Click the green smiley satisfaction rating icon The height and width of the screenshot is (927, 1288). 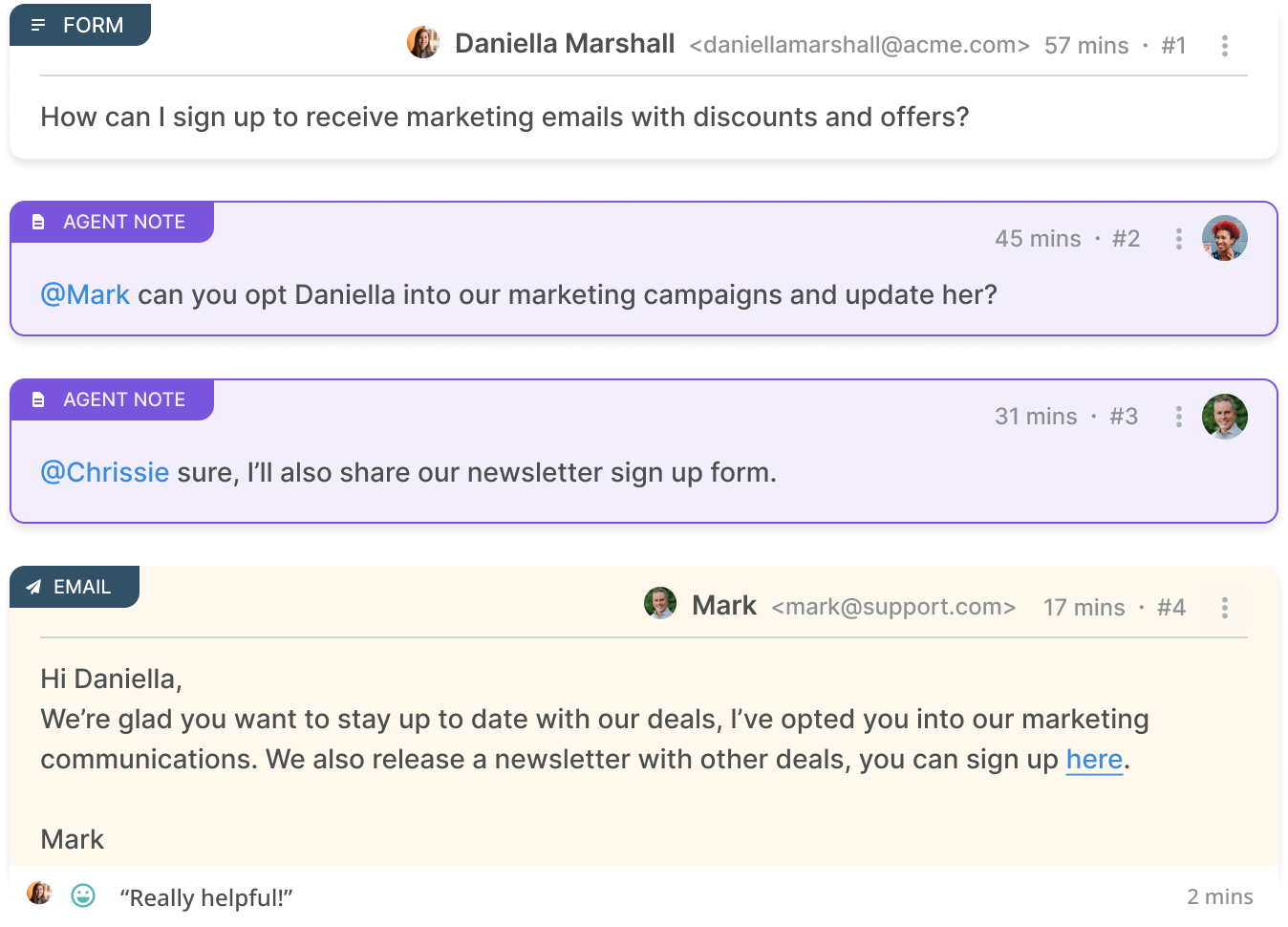tap(83, 895)
